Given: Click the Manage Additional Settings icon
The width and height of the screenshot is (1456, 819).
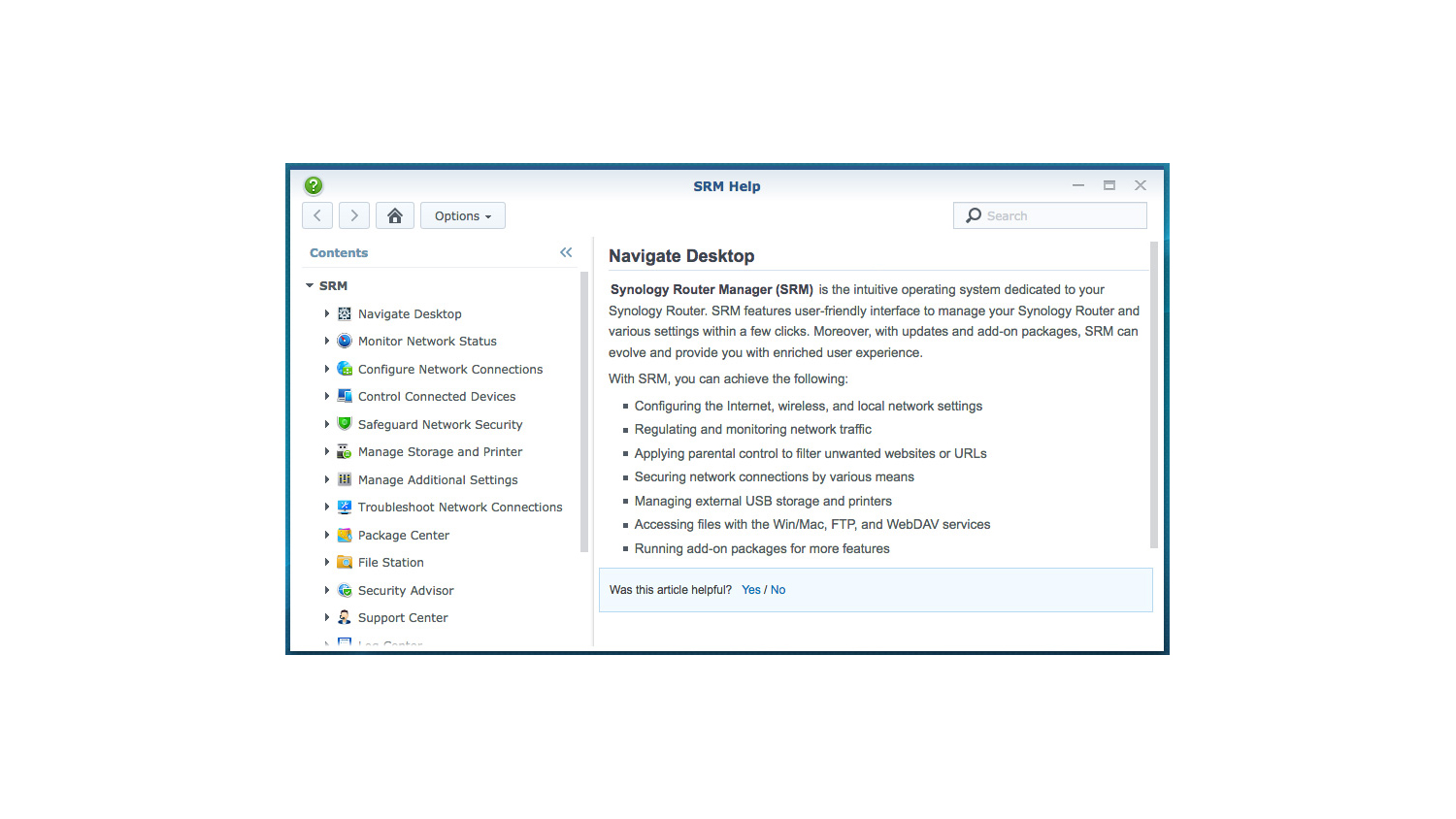Looking at the screenshot, I should pyautogui.click(x=345, y=479).
